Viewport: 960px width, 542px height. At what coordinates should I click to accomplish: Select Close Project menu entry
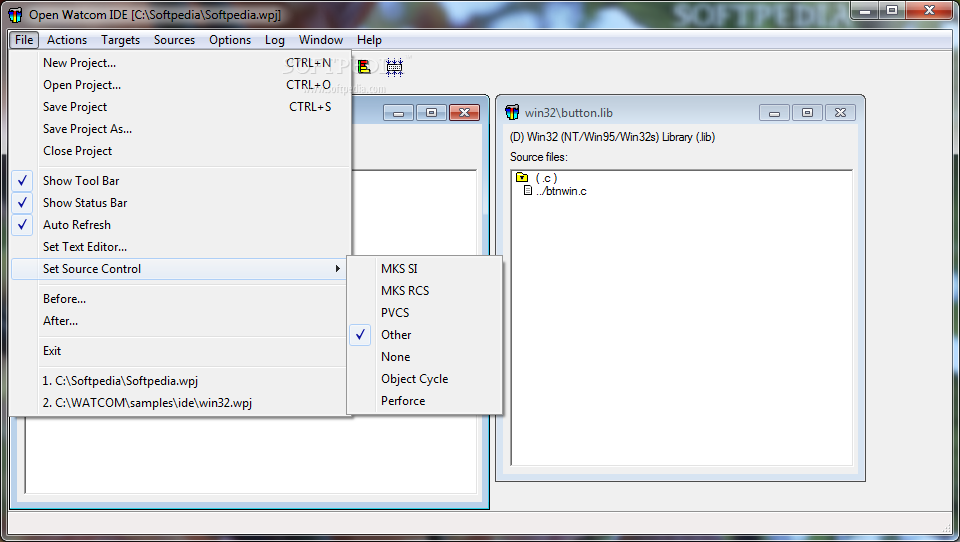point(181,151)
